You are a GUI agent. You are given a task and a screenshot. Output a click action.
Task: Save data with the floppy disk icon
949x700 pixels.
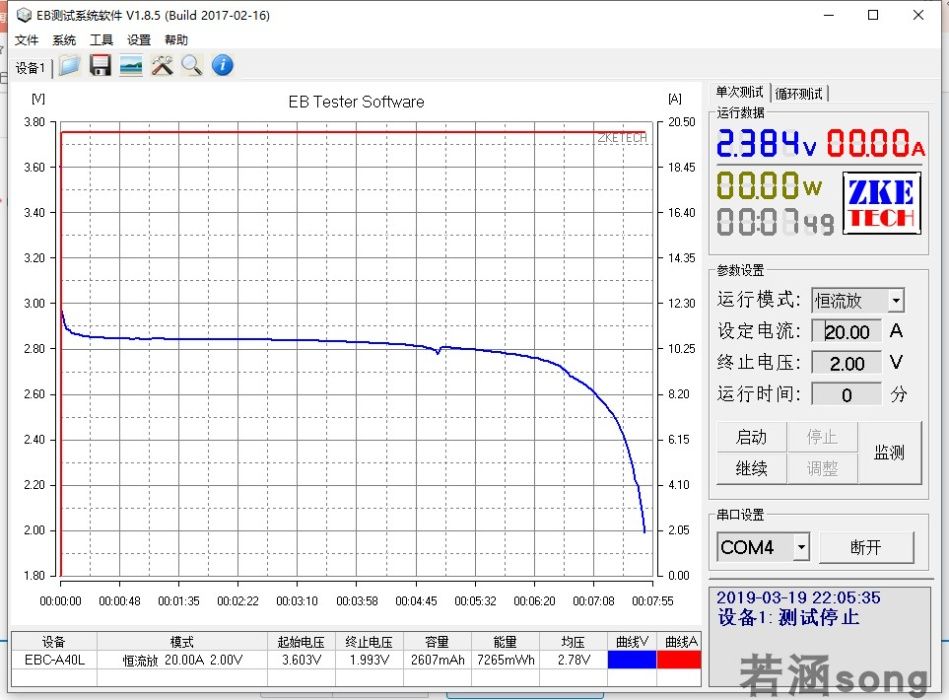pos(100,65)
